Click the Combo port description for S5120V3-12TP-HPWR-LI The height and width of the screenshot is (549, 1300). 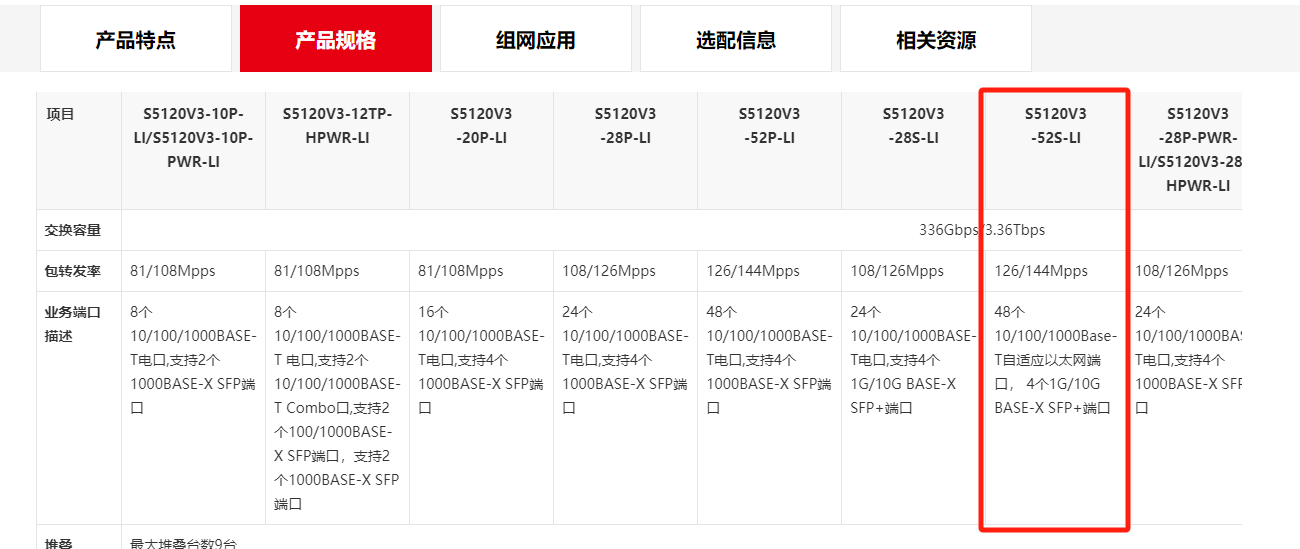pyautogui.click(x=337, y=408)
